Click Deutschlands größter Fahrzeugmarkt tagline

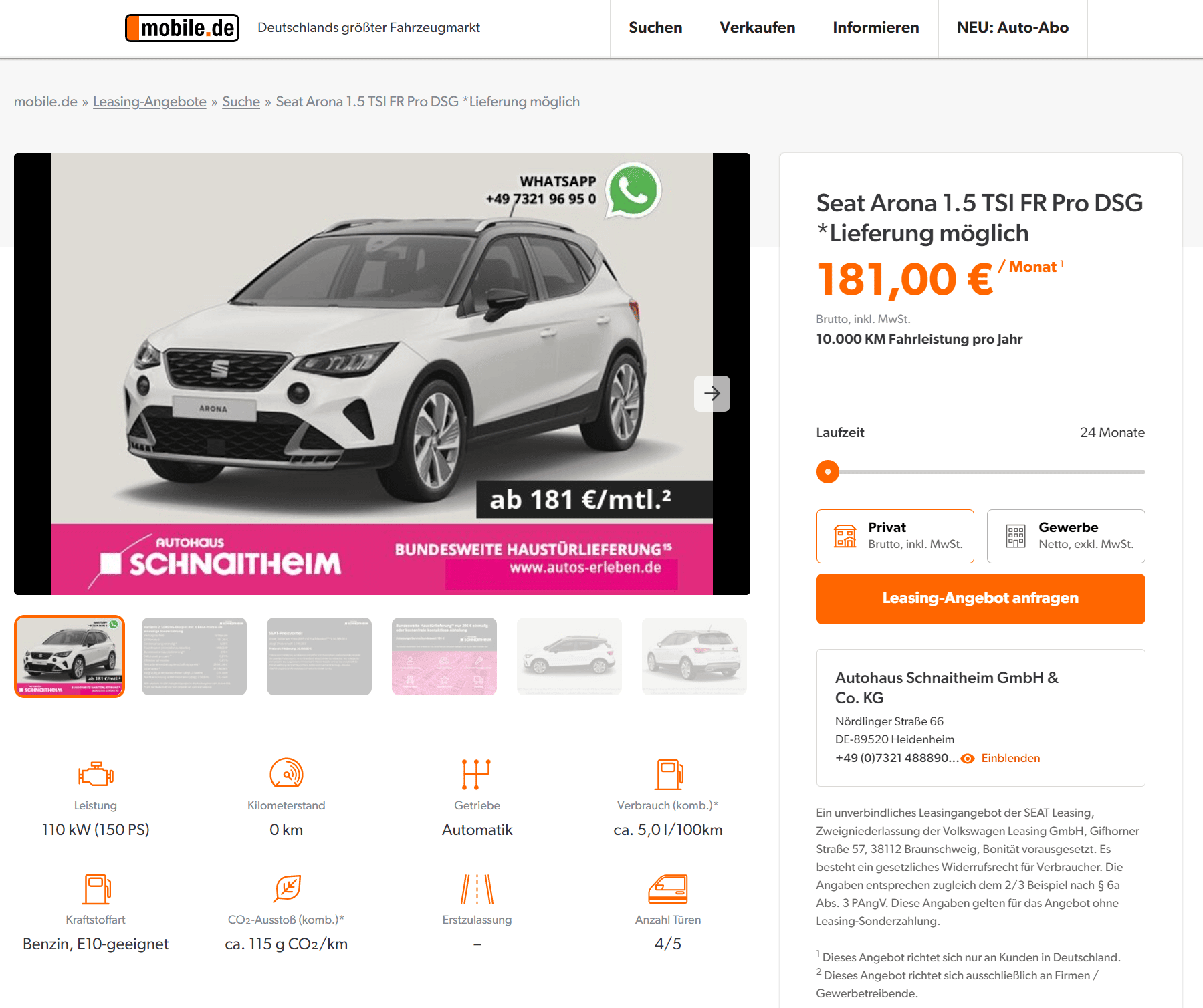(x=369, y=28)
